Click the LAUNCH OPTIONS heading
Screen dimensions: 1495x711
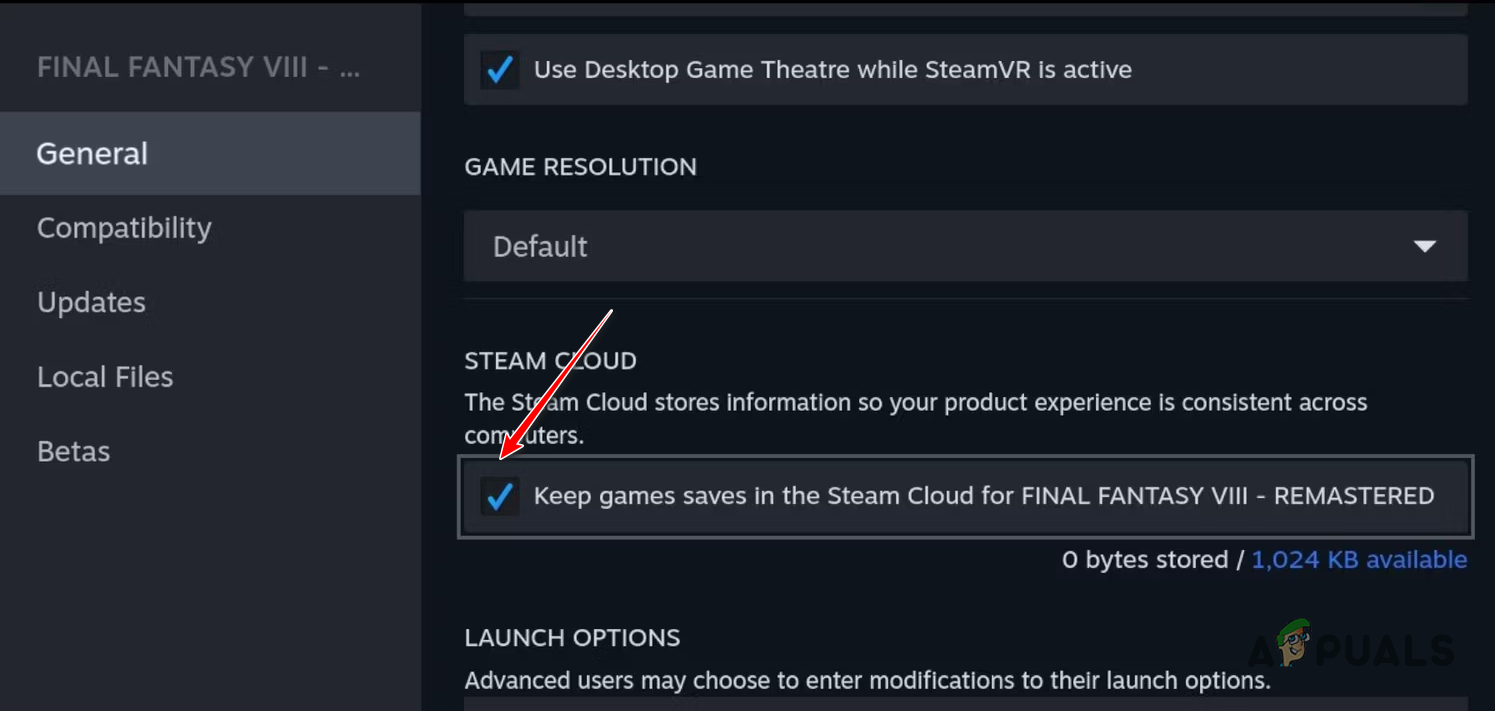pos(572,637)
